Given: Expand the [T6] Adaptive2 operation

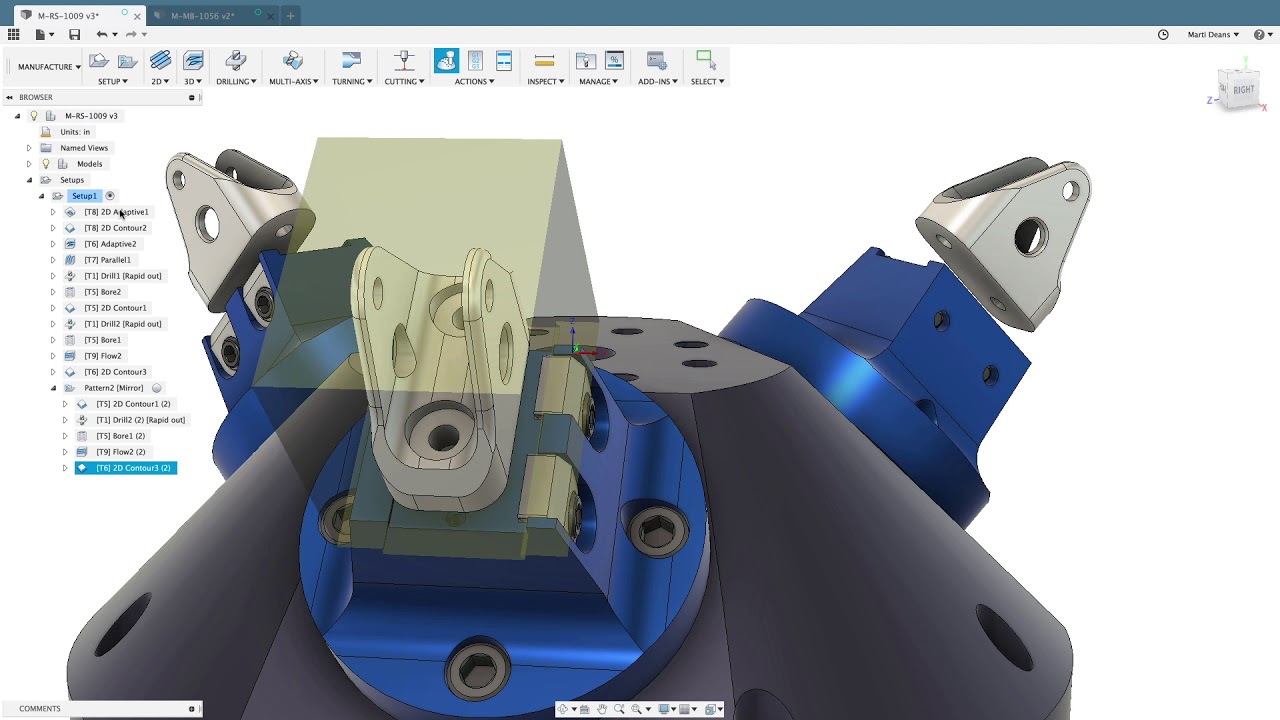Looking at the screenshot, I should point(53,244).
